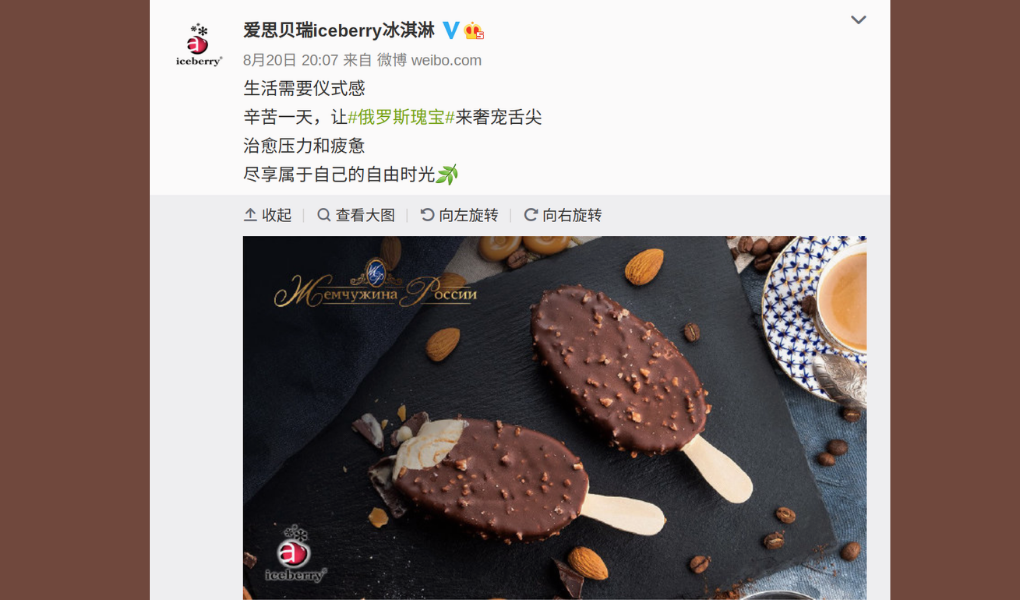Open the 8月20日 20:07 timestamp link

291,61
